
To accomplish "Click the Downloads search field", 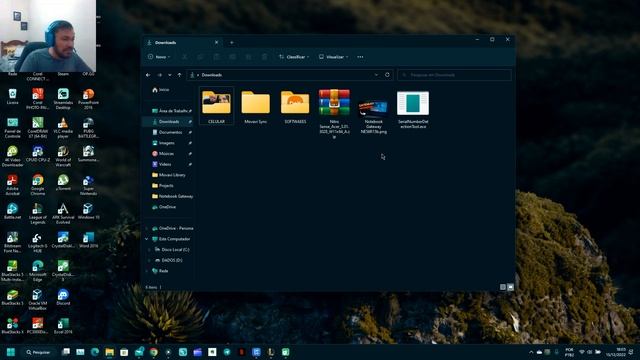I will 454,75.
